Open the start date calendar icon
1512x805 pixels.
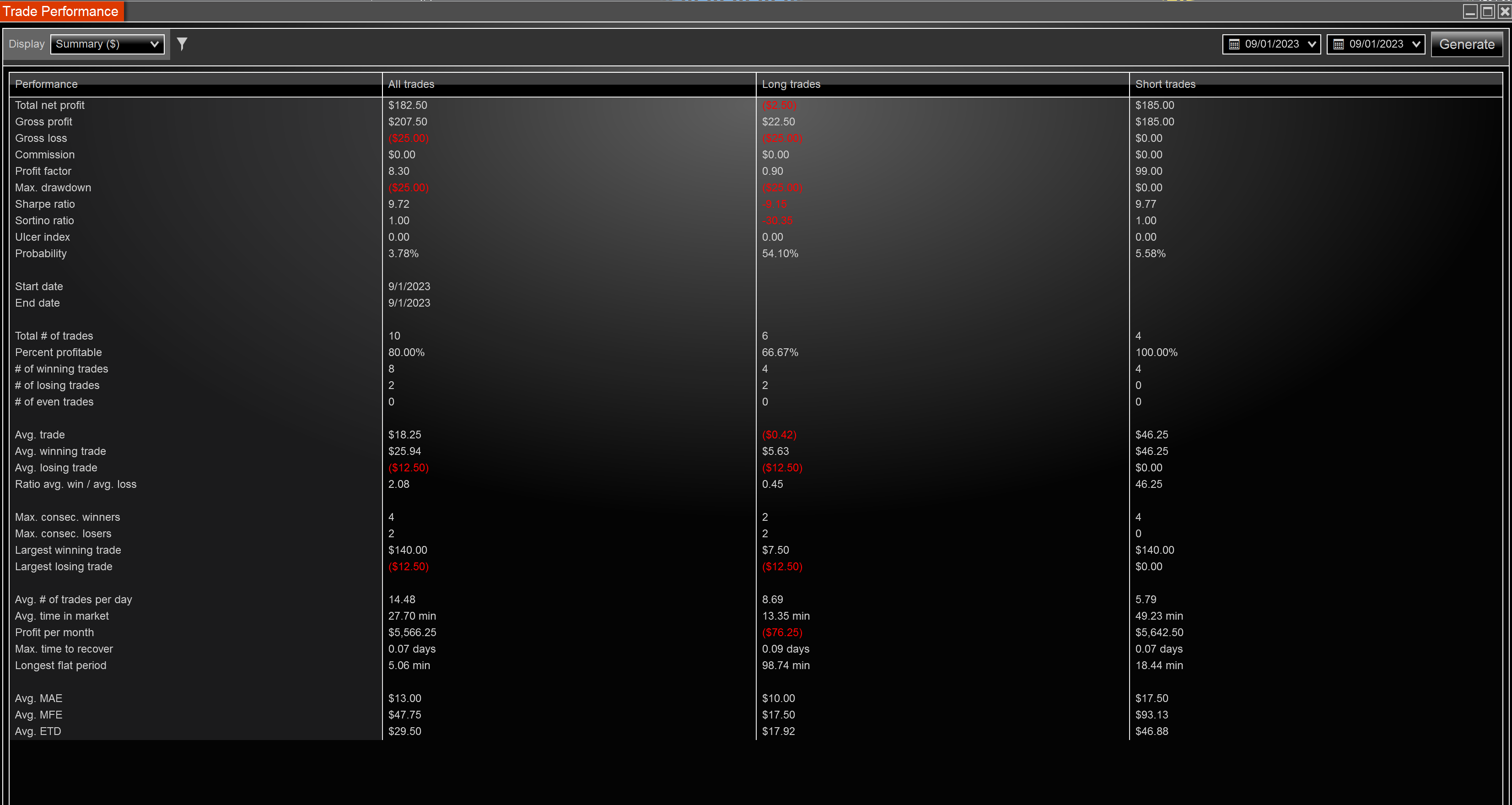pos(1234,45)
